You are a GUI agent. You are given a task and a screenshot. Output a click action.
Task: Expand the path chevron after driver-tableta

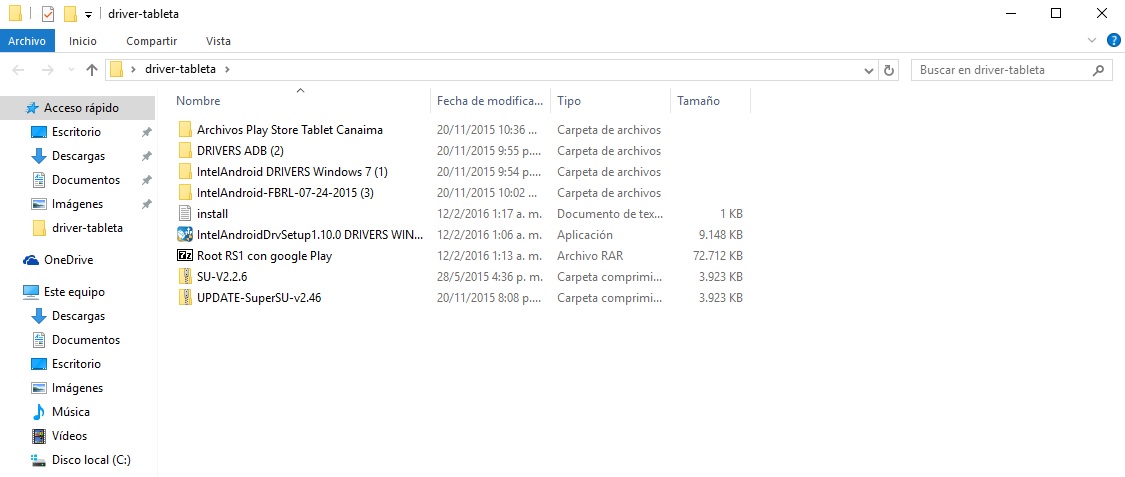pos(227,70)
